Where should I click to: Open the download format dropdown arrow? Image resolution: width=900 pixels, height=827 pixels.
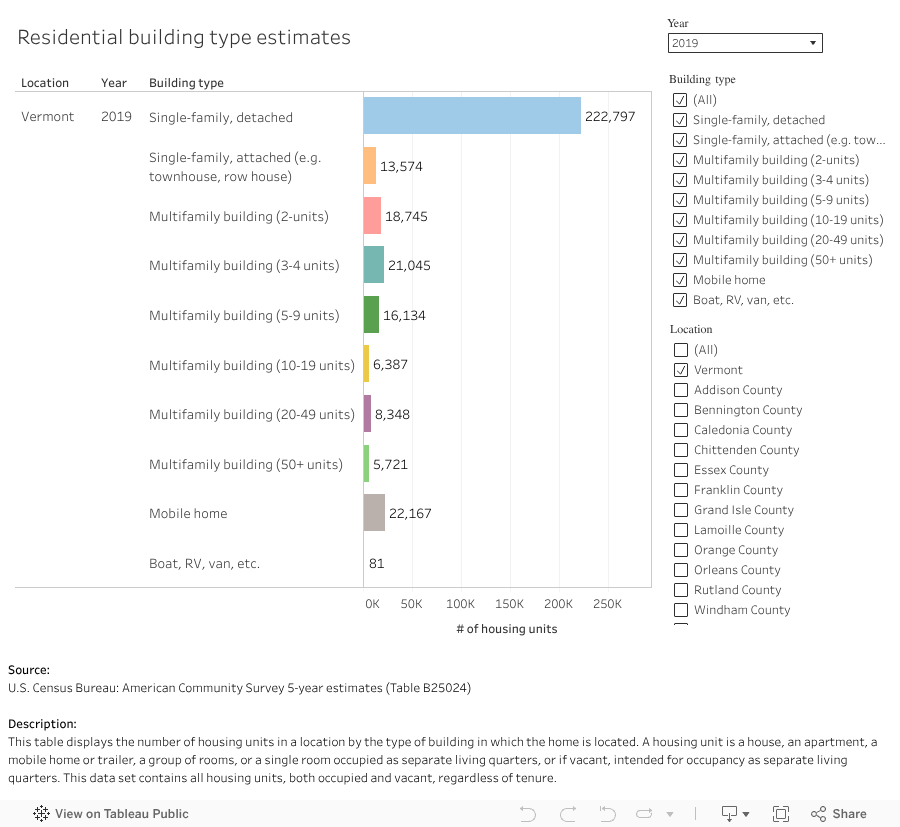click(745, 813)
